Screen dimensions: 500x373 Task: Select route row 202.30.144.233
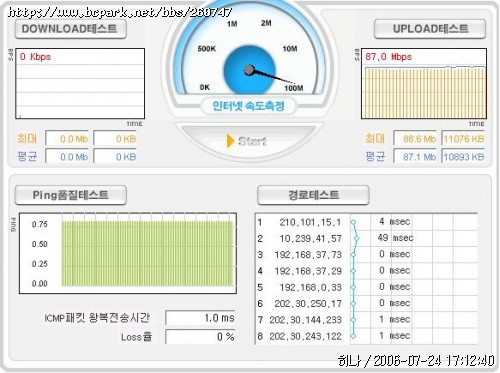[x=366, y=320]
